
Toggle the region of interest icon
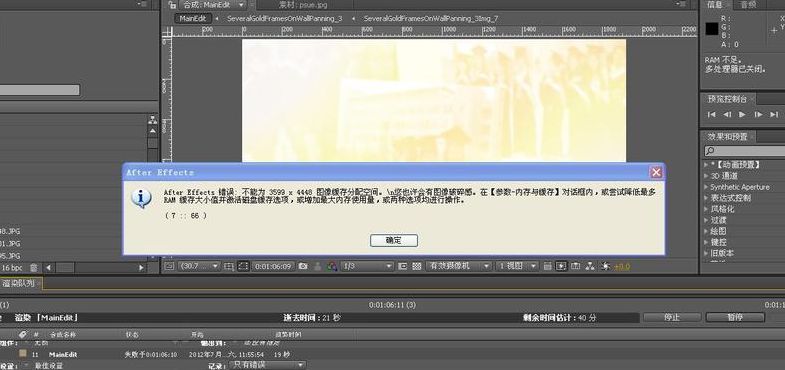coord(404,266)
